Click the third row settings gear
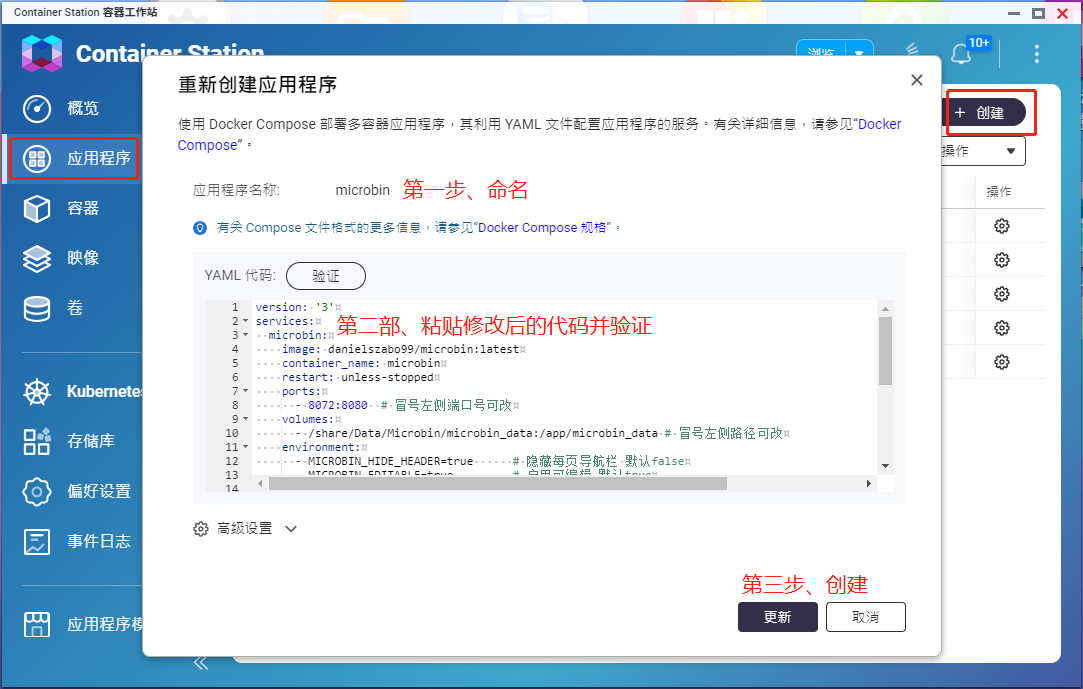1083x689 pixels. pos(1001,294)
